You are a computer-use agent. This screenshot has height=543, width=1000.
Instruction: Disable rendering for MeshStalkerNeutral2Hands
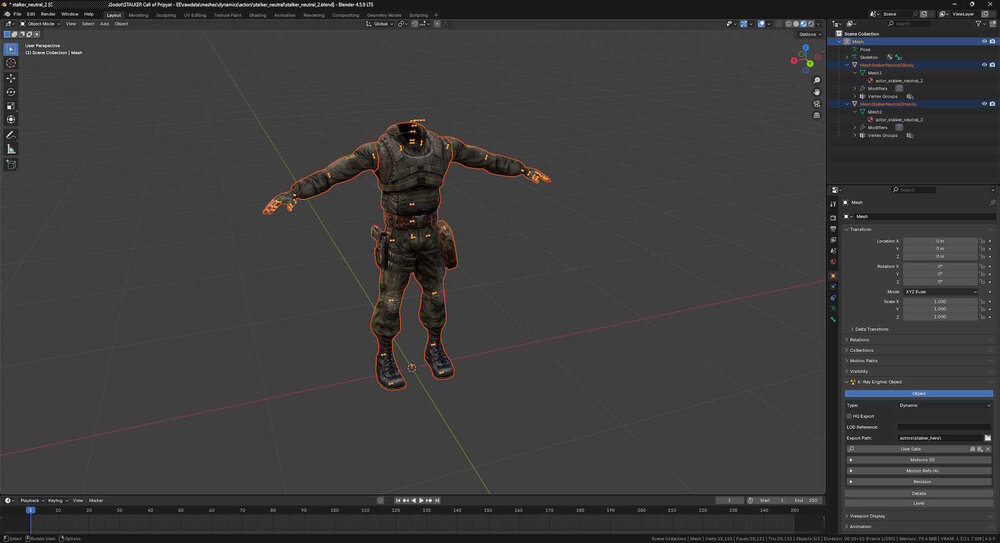click(x=992, y=104)
